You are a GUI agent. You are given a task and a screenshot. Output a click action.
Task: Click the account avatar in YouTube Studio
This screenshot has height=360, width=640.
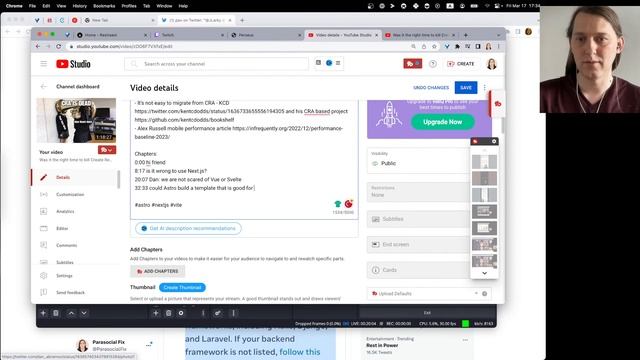click(491, 64)
